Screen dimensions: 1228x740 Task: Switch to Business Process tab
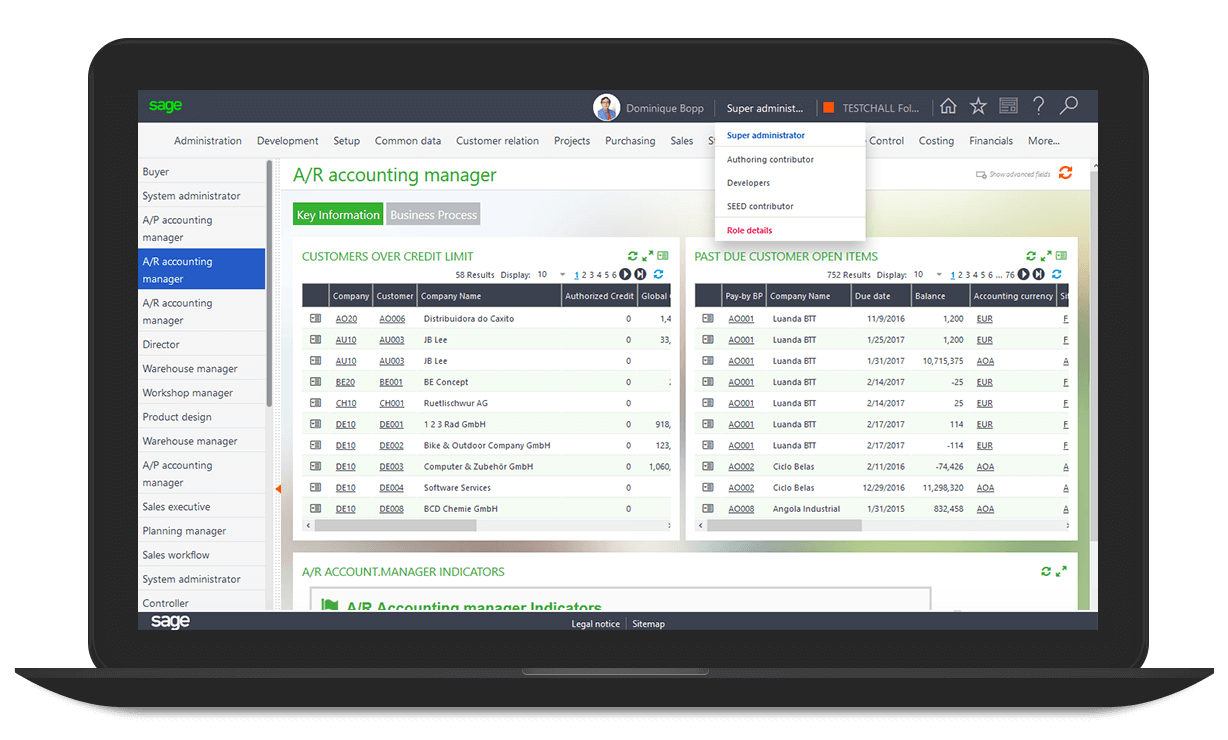(x=434, y=214)
